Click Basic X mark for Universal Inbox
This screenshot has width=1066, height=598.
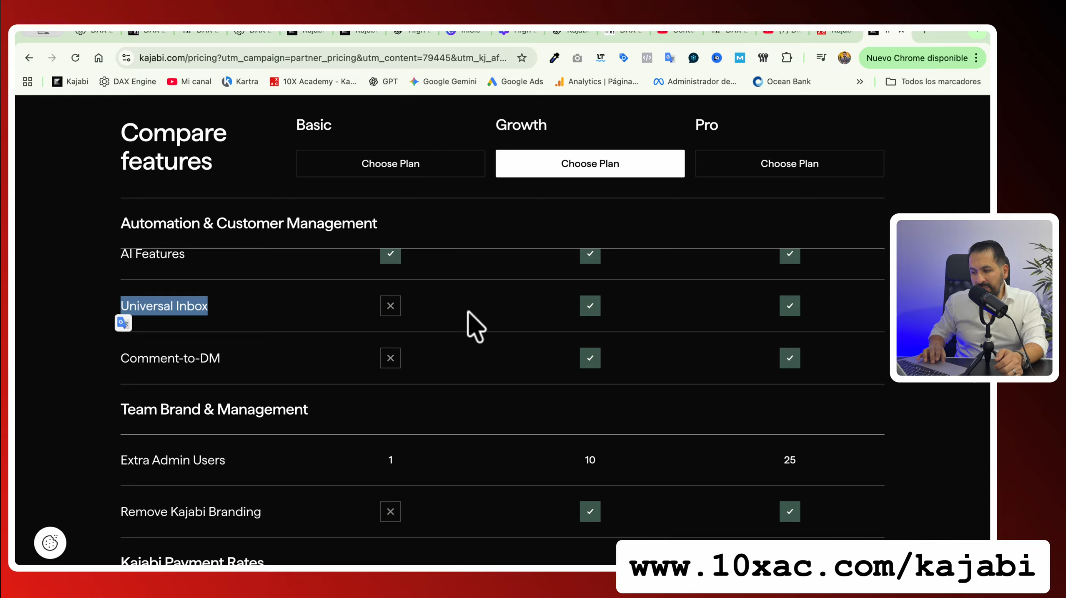(x=390, y=306)
